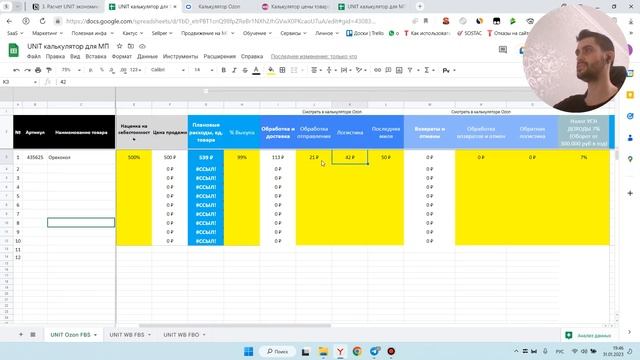Select cell containing 539 ₽
This screenshot has width=640, height=360.
click(x=206, y=157)
